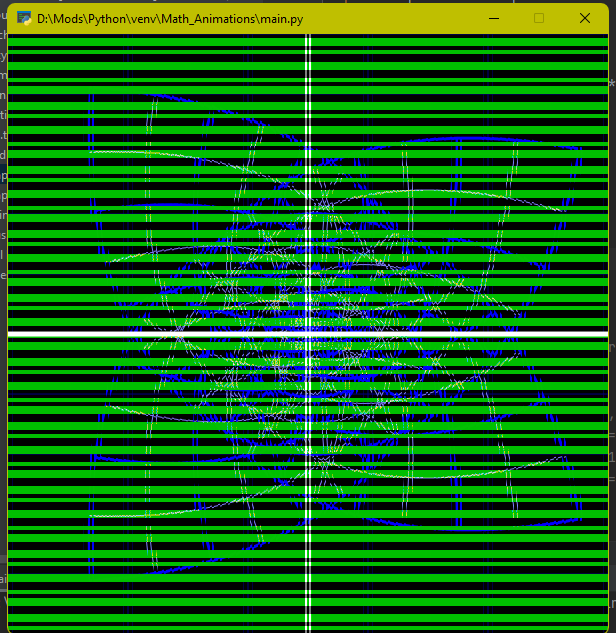
Task: Click the Python app icon in title bar
Action: [x=24, y=18]
